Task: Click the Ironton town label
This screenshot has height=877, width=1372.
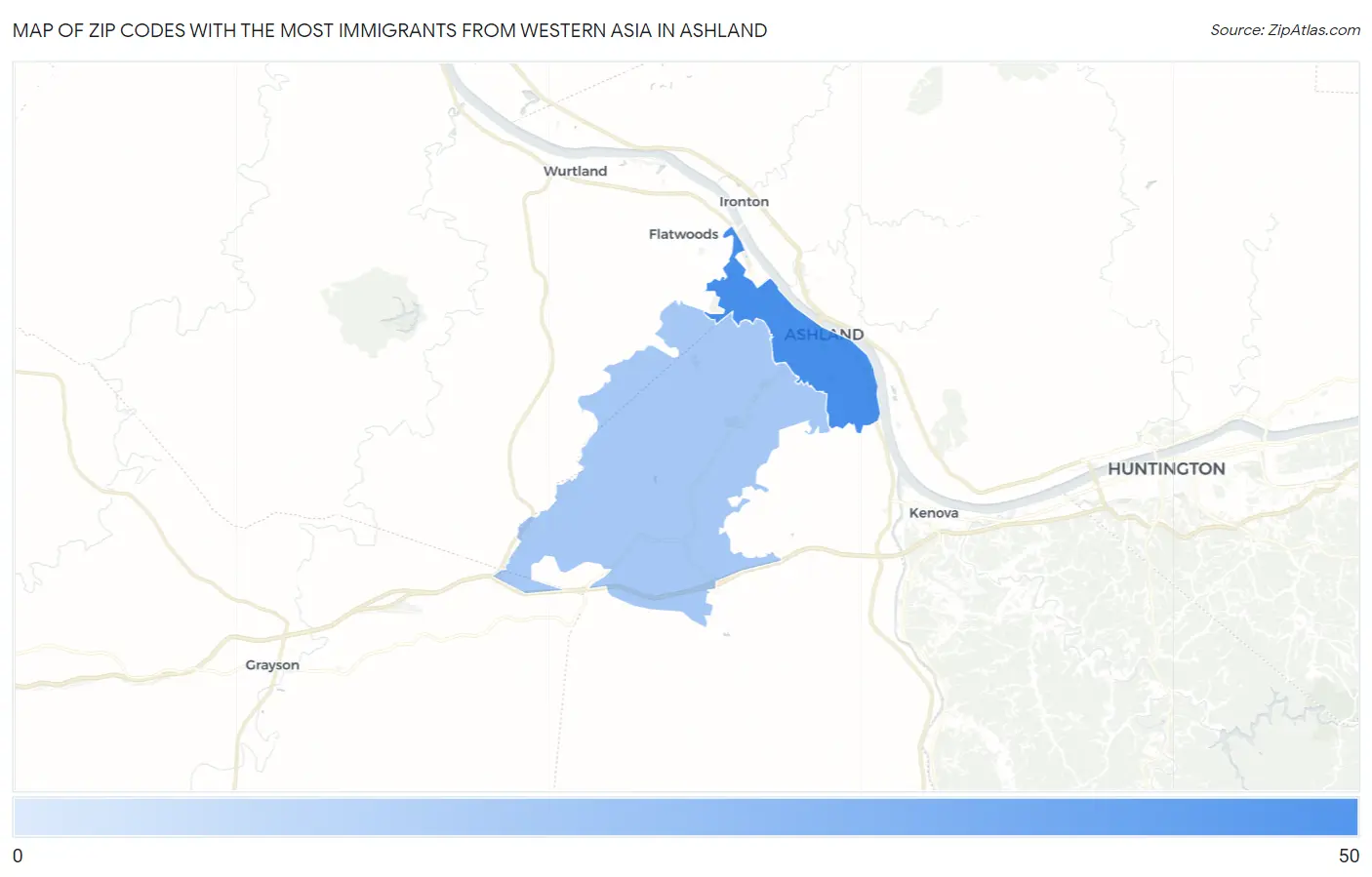Action: [744, 201]
